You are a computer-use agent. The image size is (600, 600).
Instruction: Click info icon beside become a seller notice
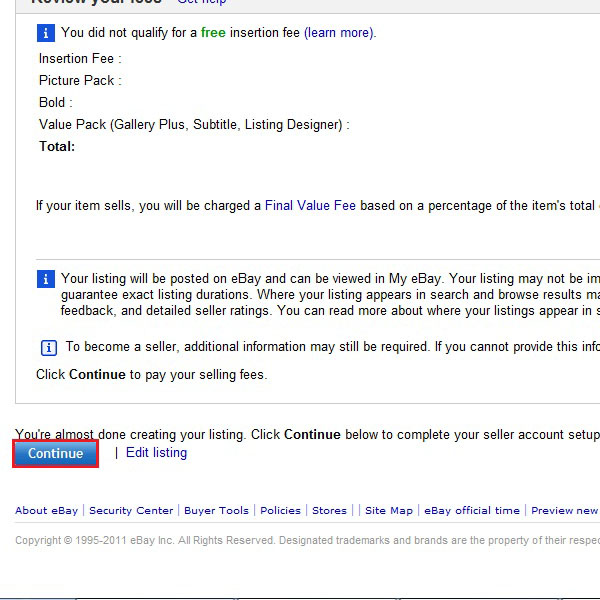[x=49, y=348]
